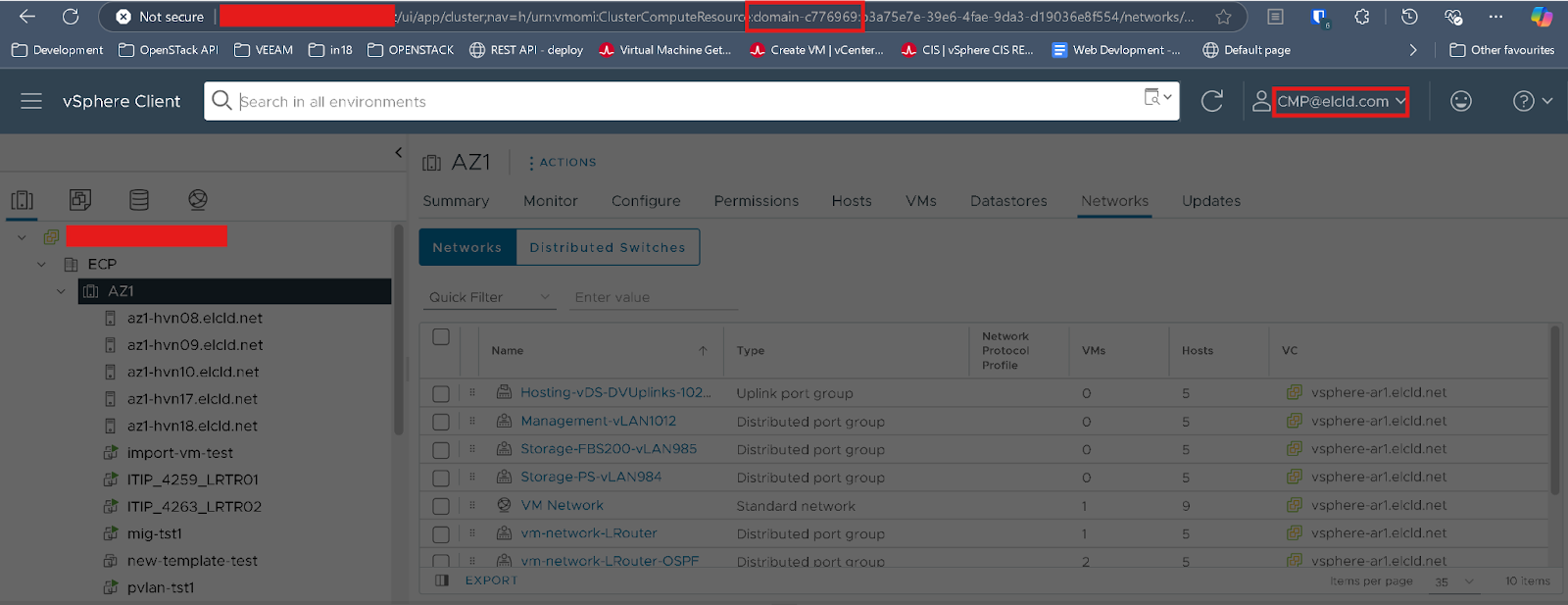
Task: Open the reader view icon in address bar
Action: click(x=1275, y=17)
